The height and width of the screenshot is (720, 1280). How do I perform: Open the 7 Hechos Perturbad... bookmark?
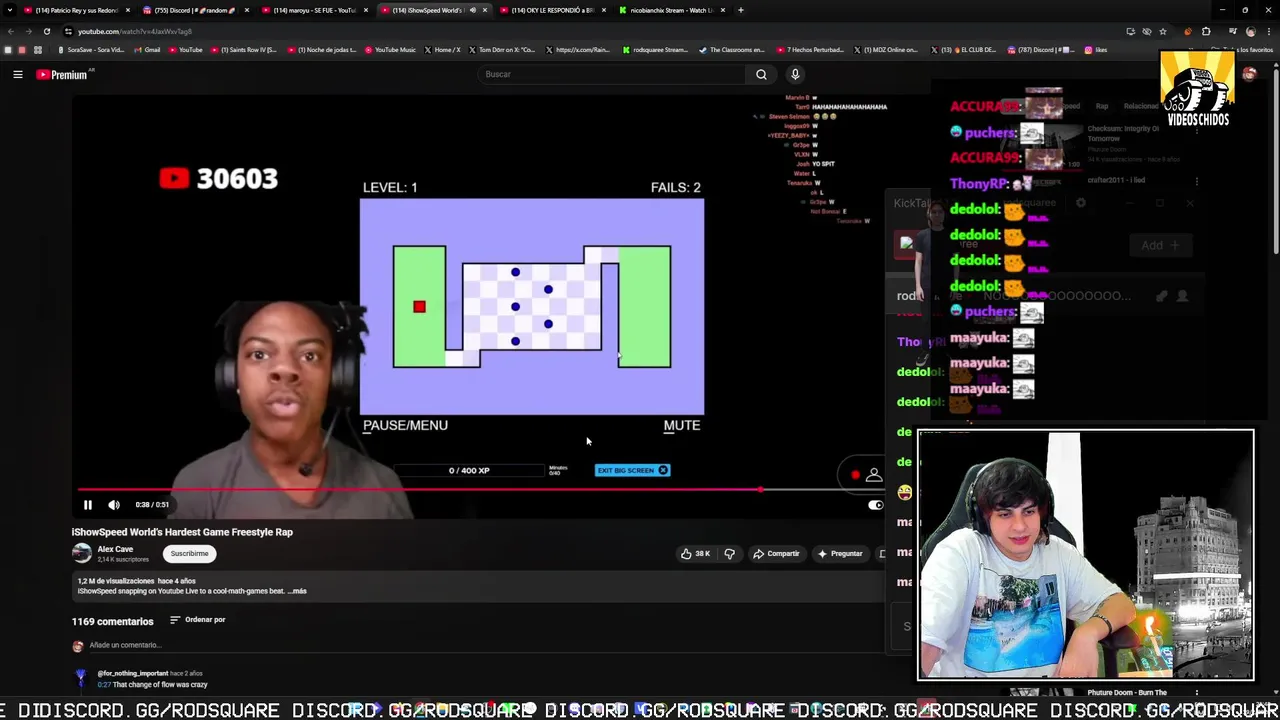(x=810, y=50)
